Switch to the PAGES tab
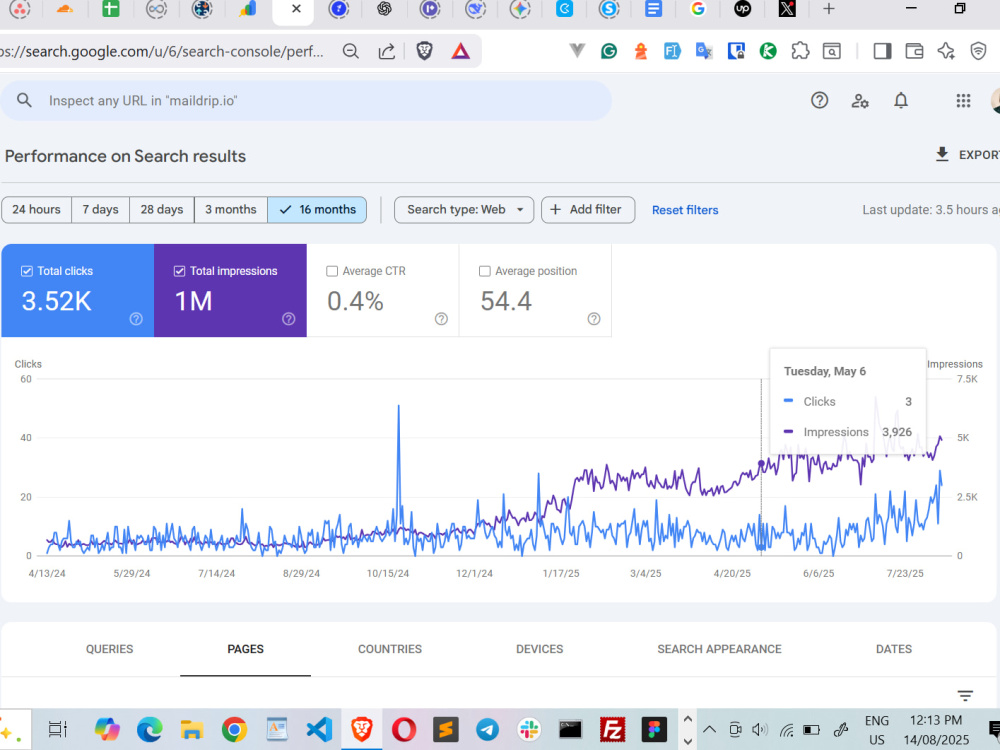 [x=246, y=649]
